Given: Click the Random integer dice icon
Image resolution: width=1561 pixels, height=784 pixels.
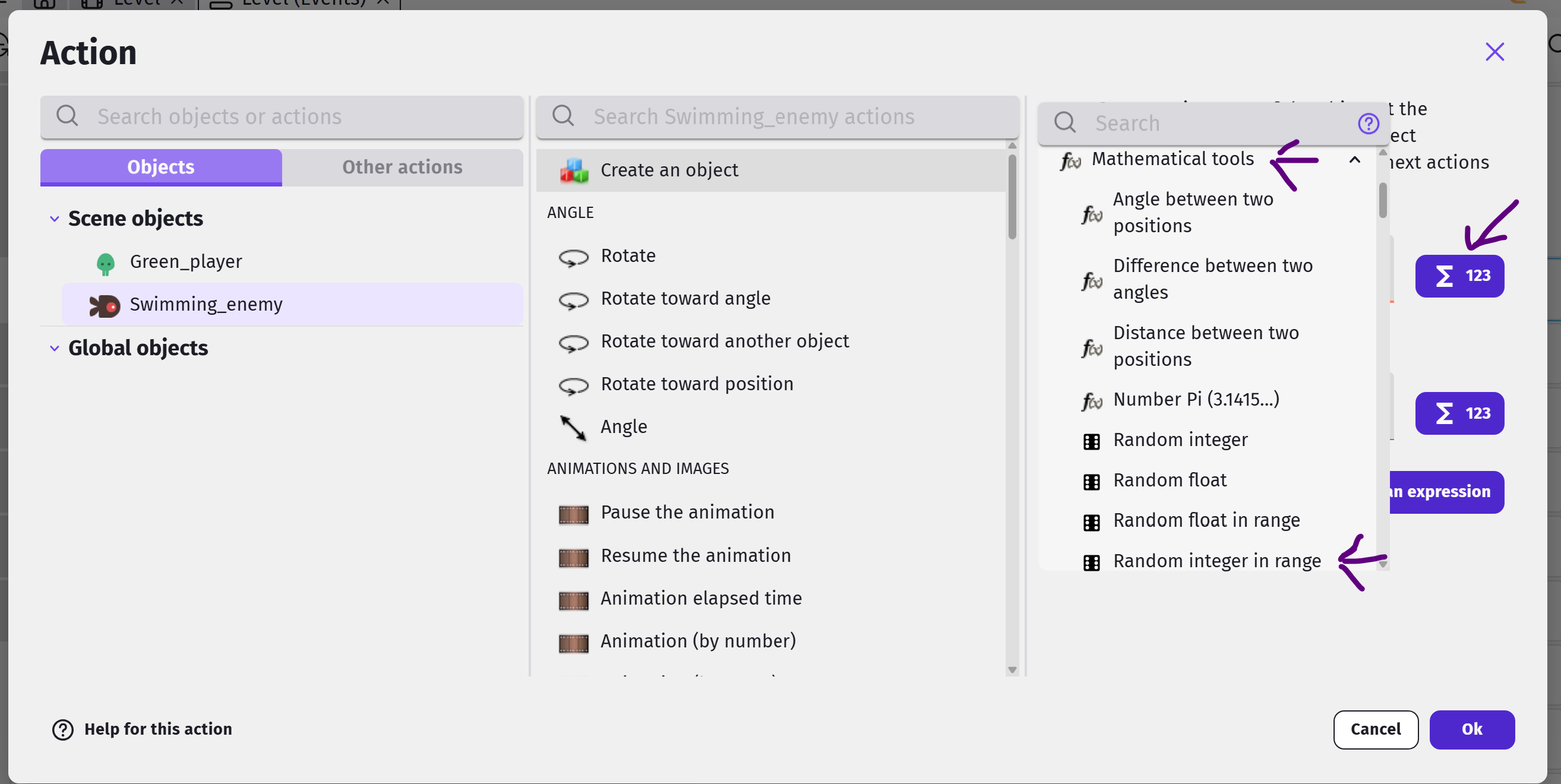Looking at the screenshot, I should pos(1091,442).
